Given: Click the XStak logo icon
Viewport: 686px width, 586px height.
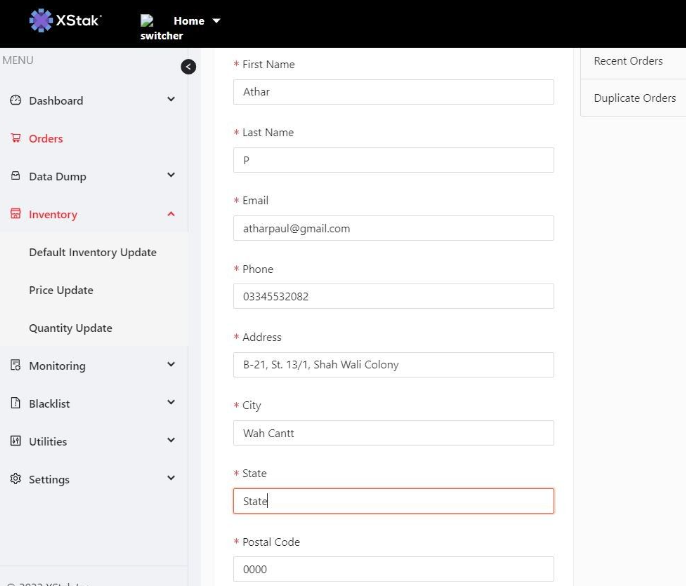Looking at the screenshot, I should point(41,20).
